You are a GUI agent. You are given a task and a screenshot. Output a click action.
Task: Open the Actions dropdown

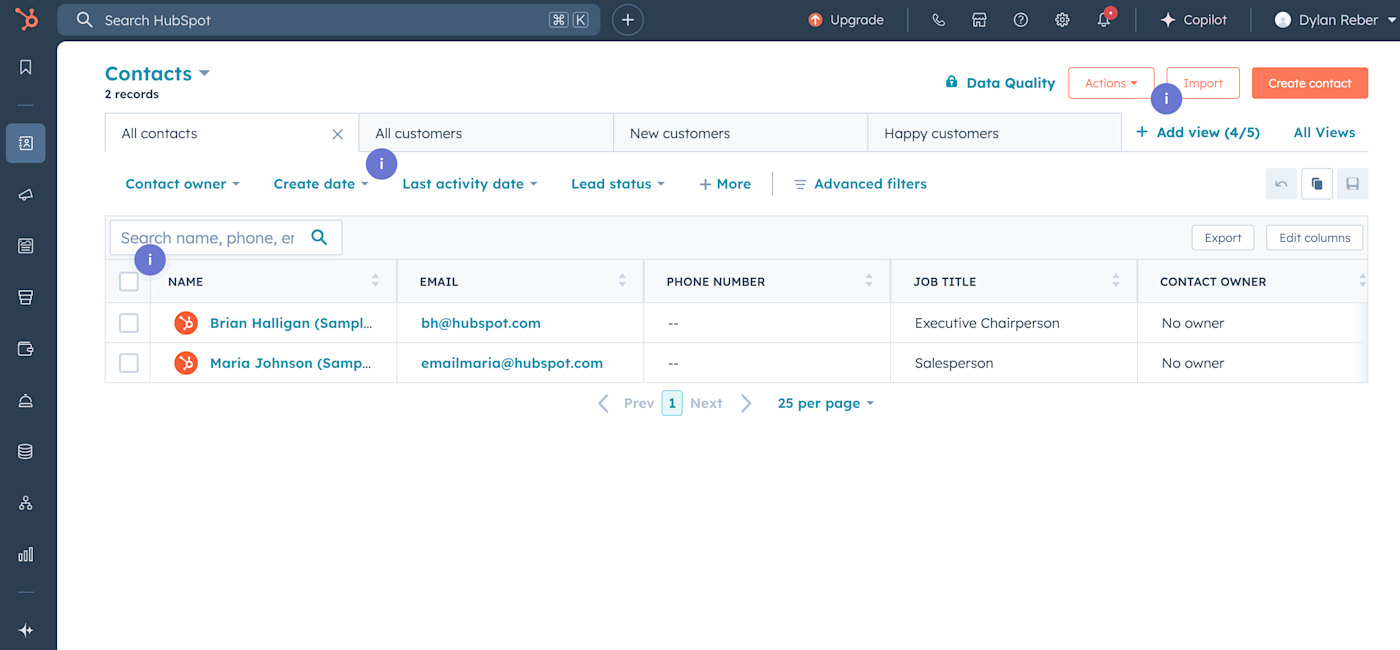(1111, 83)
